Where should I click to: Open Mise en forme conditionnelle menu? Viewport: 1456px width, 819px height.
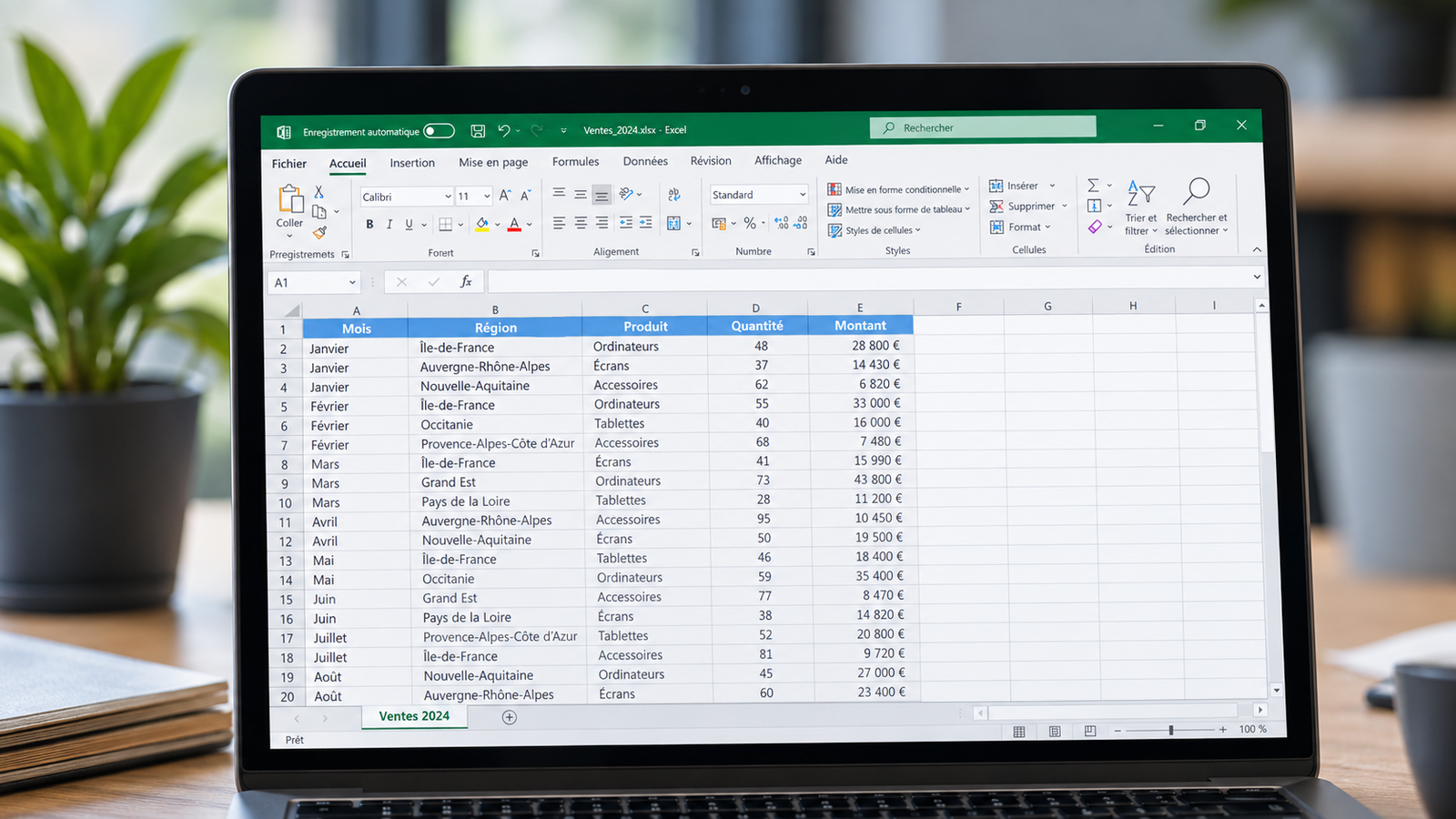pyautogui.click(x=898, y=189)
